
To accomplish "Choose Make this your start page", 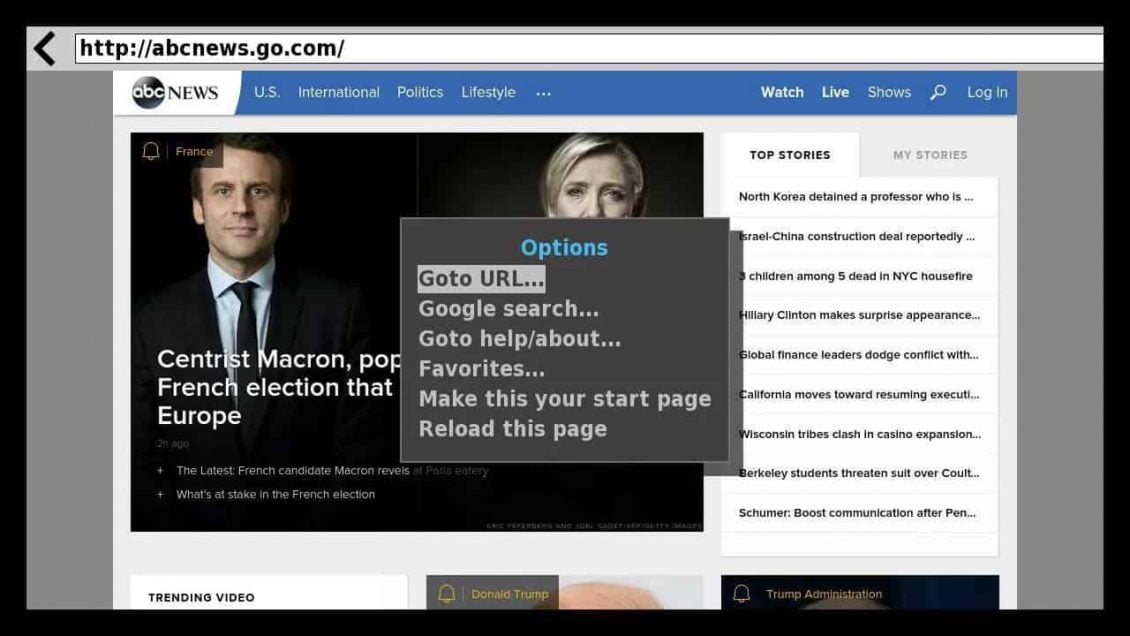I will [565, 399].
